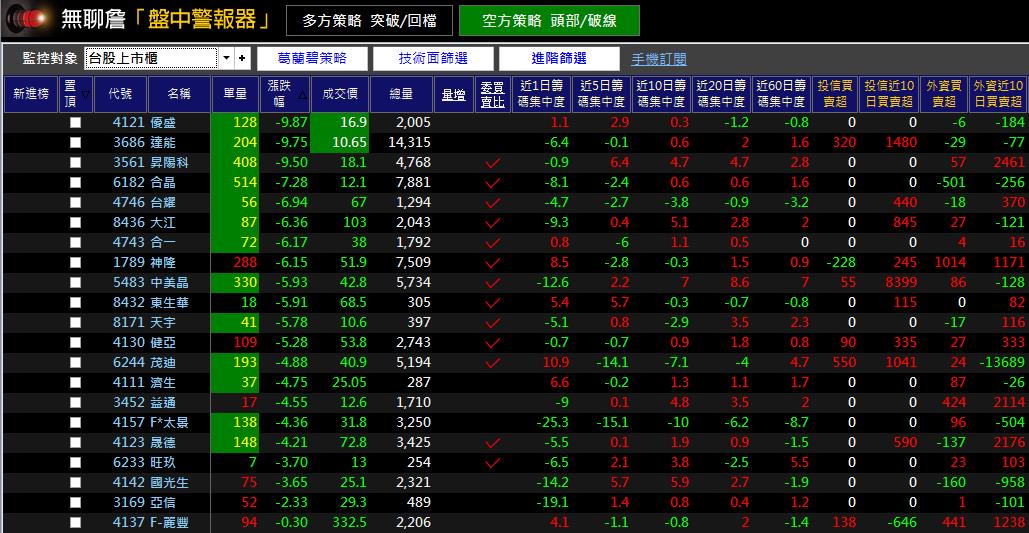Open the 監控對象 dropdown arrow
Screen dimensions: 1029x533
pyautogui.click(x=226, y=59)
